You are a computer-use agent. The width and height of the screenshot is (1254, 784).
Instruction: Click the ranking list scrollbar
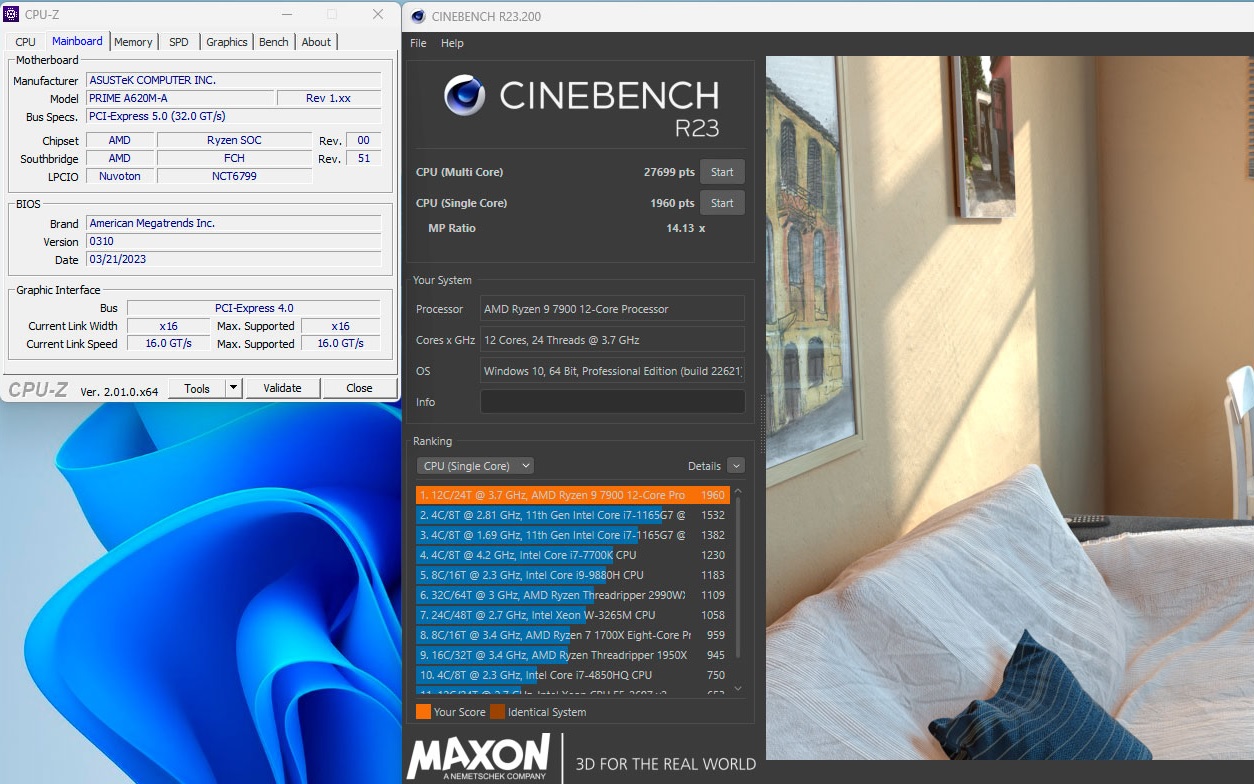pyautogui.click(x=738, y=578)
